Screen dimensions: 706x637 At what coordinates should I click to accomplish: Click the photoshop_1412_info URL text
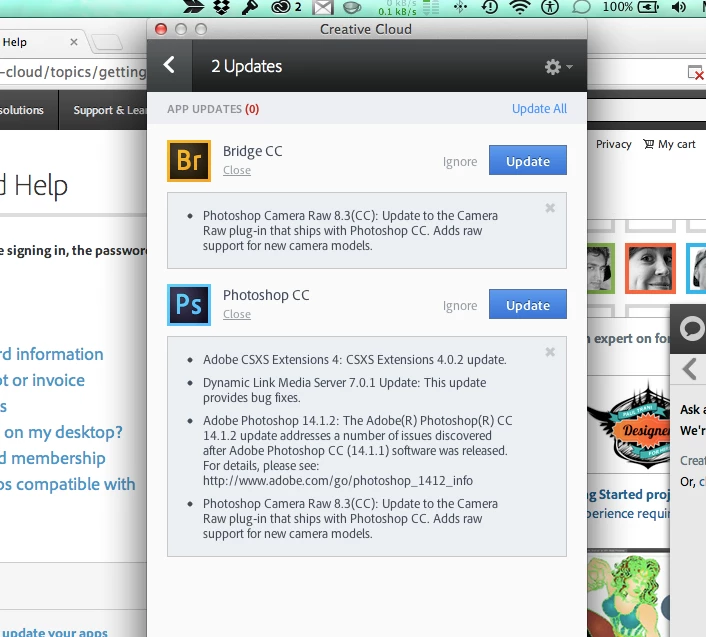click(338, 481)
